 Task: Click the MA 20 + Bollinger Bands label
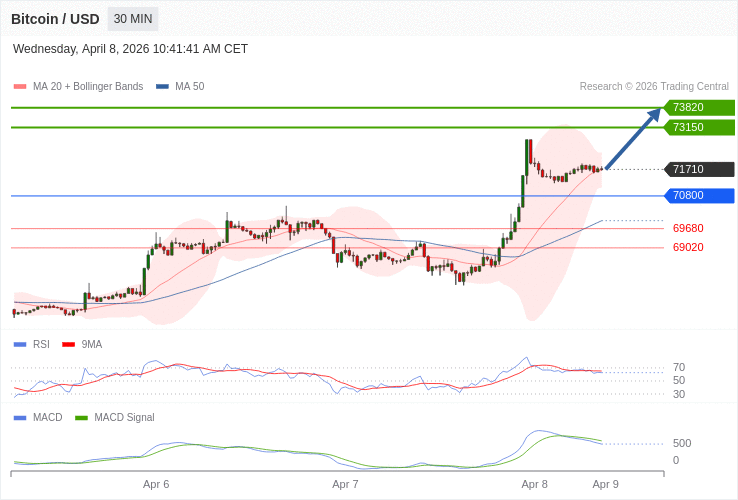(x=88, y=87)
